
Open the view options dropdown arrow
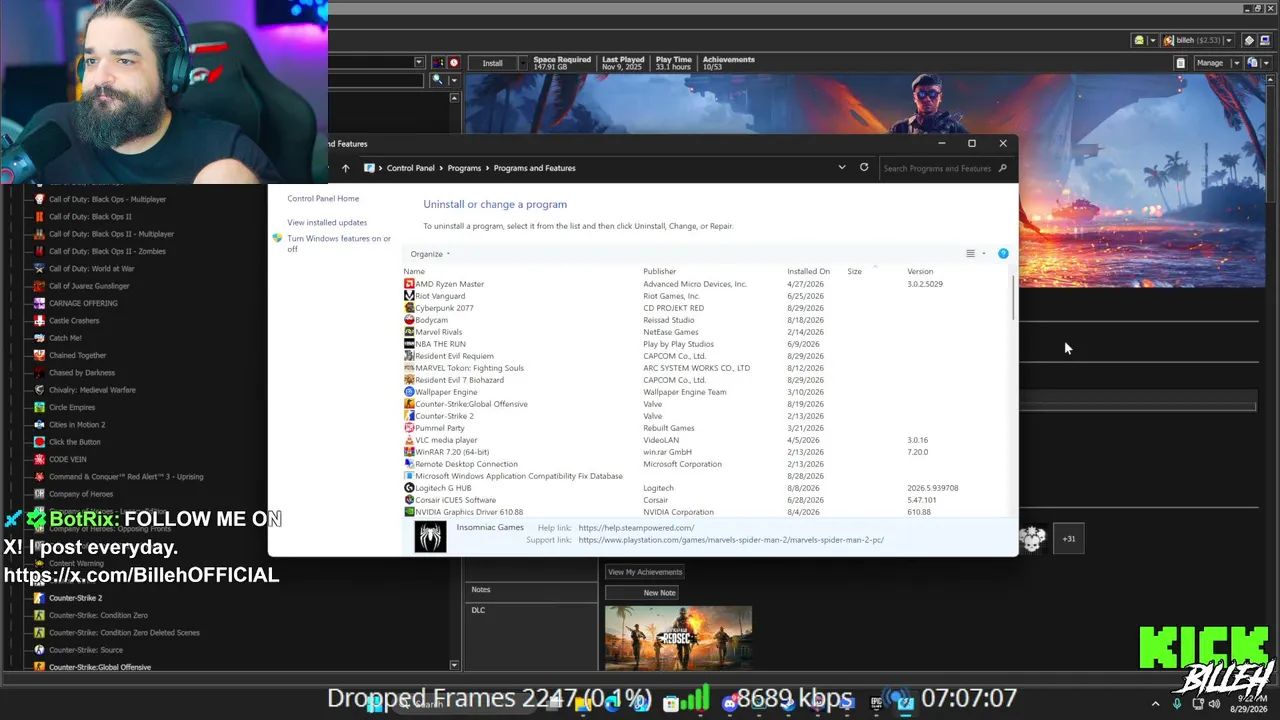point(984,254)
